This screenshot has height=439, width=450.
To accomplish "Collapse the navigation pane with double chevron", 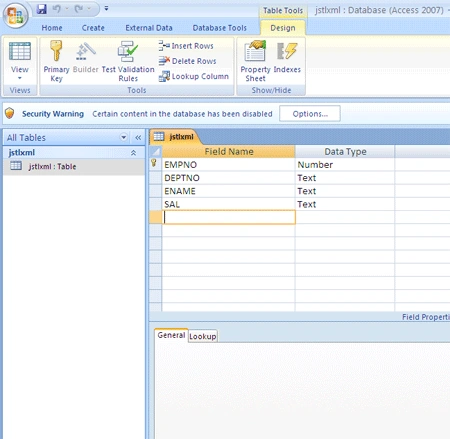I will 138,137.
